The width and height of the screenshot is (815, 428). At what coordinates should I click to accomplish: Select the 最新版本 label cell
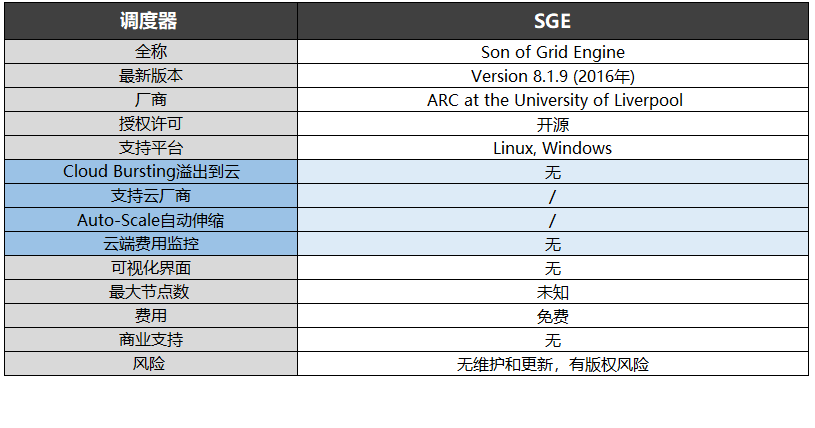150,76
